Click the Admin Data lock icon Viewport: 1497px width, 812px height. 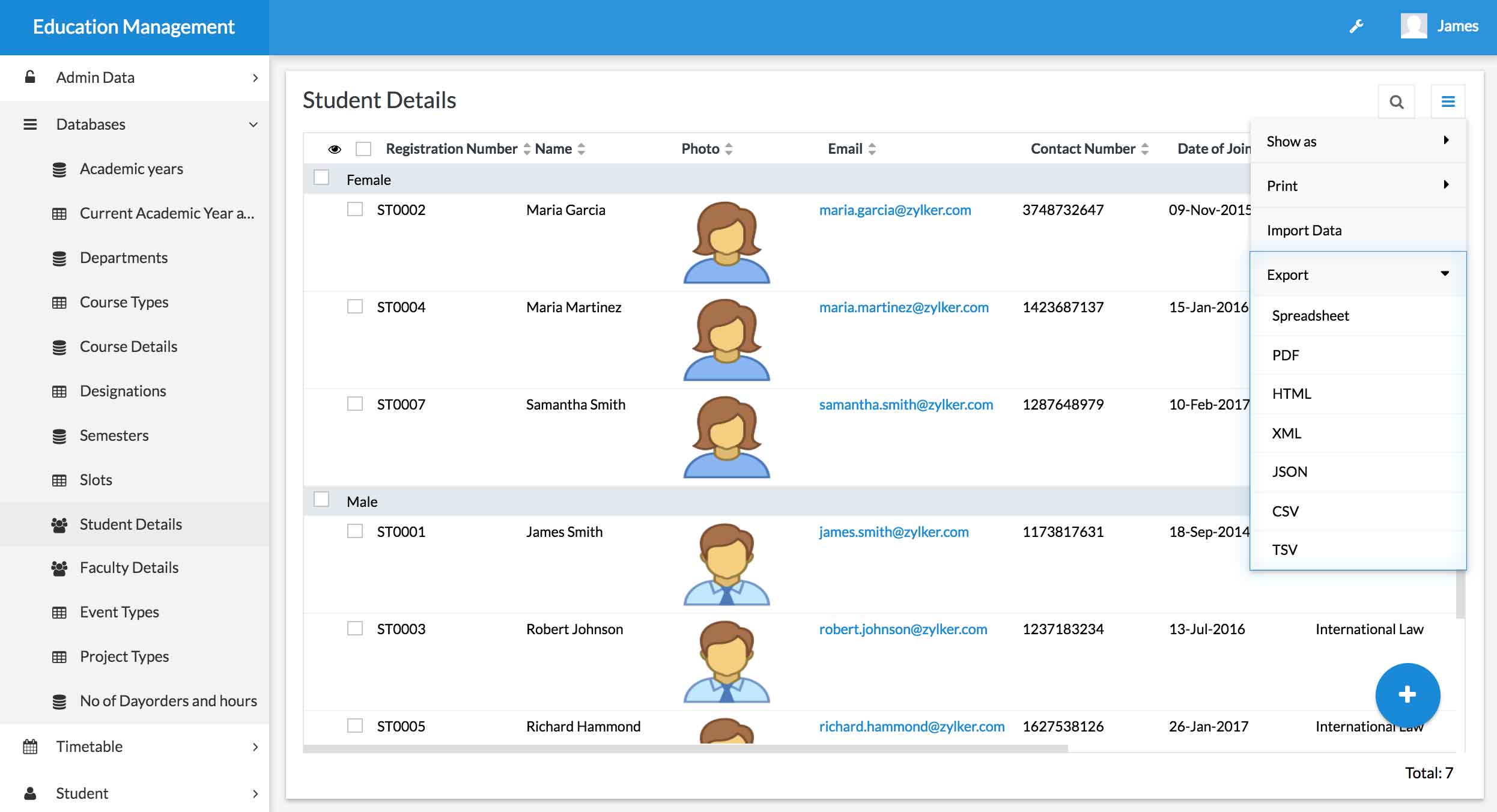pos(30,77)
